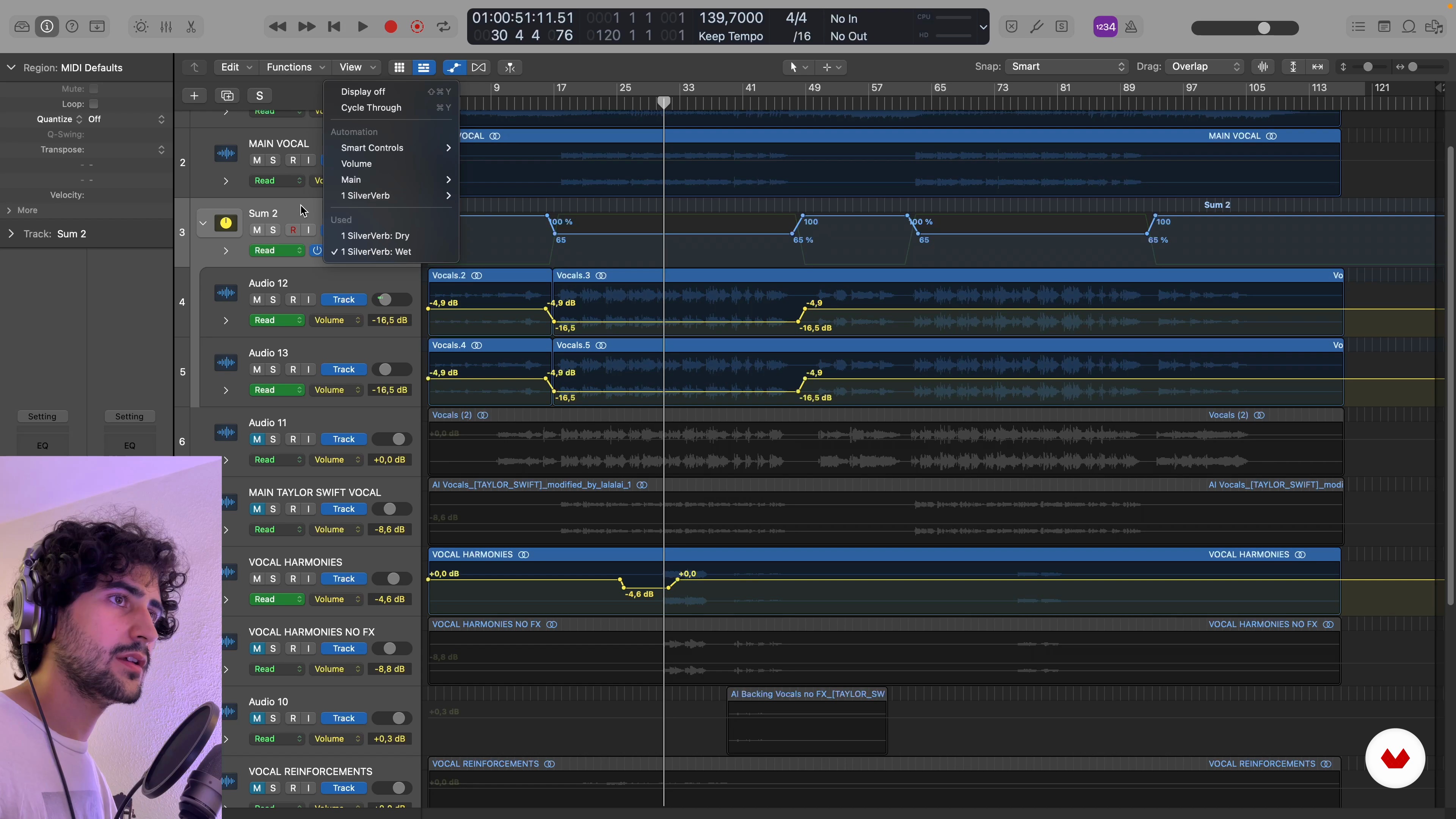Screen dimensions: 1456x819
Task: Collapse the Sum 2 track stack
Action: click(203, 223)
